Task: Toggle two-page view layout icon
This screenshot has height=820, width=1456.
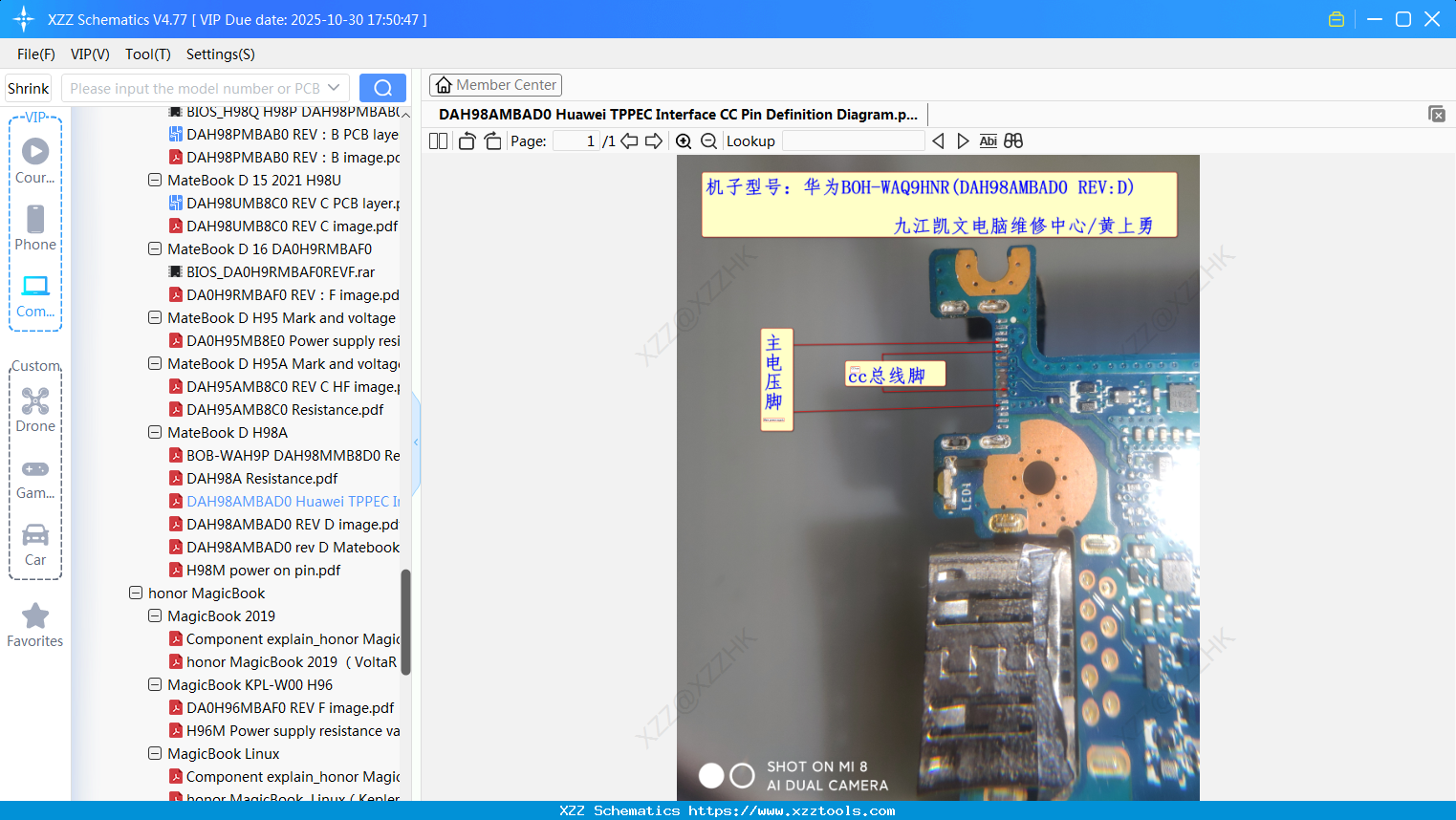Action: click(438, 141)
